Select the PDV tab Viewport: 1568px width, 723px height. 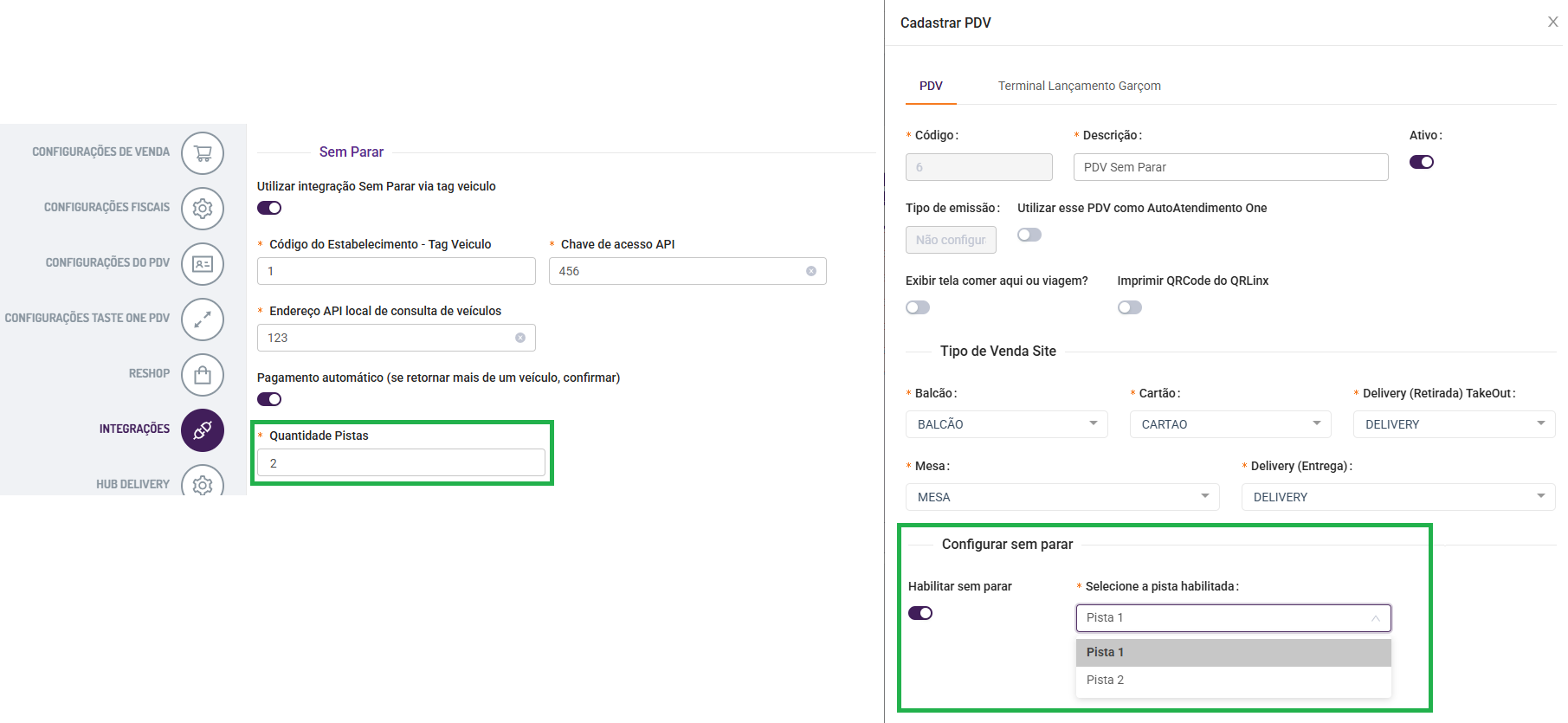(931, 86)
